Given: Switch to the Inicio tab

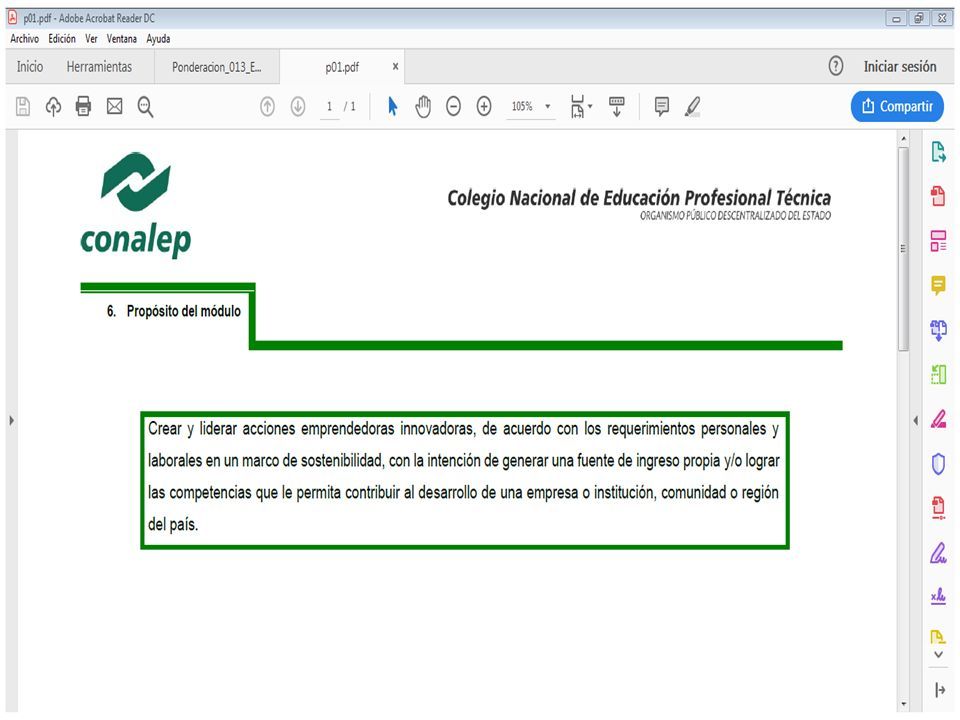Looking at the screenshot, I should pyautogui.click(x=30, y=66).
